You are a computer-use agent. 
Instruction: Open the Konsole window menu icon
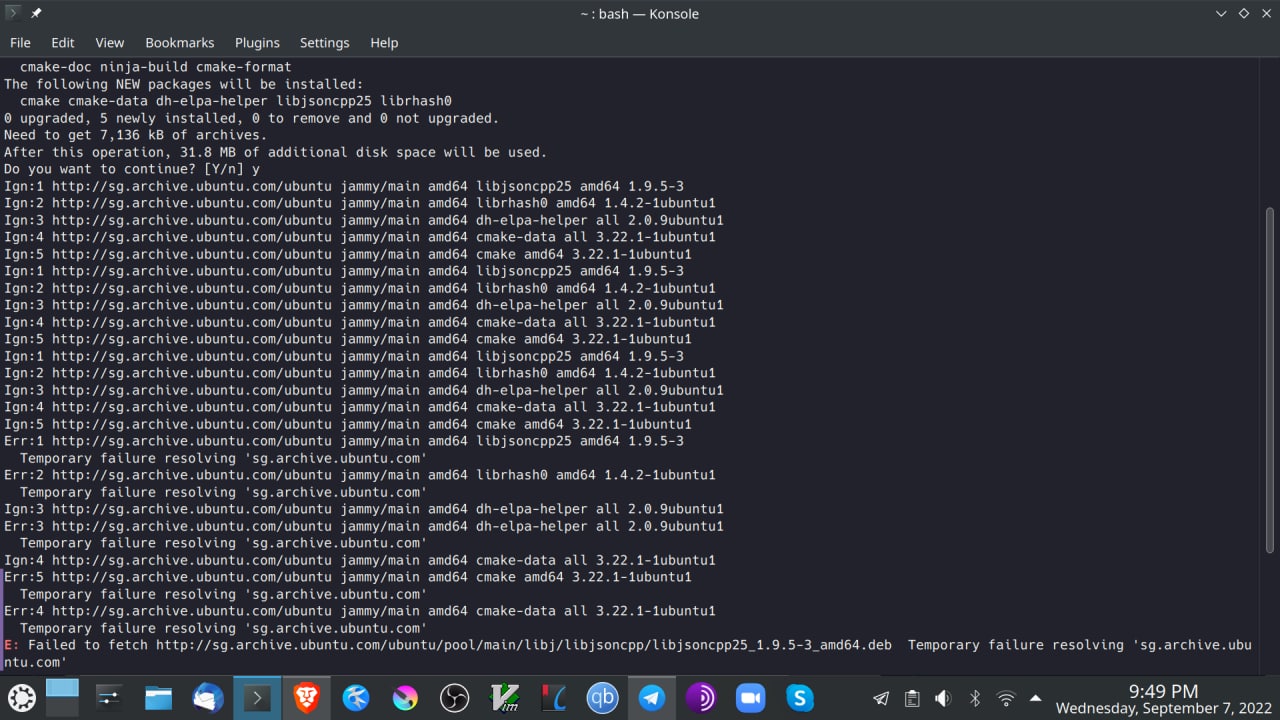coord(13,13)
